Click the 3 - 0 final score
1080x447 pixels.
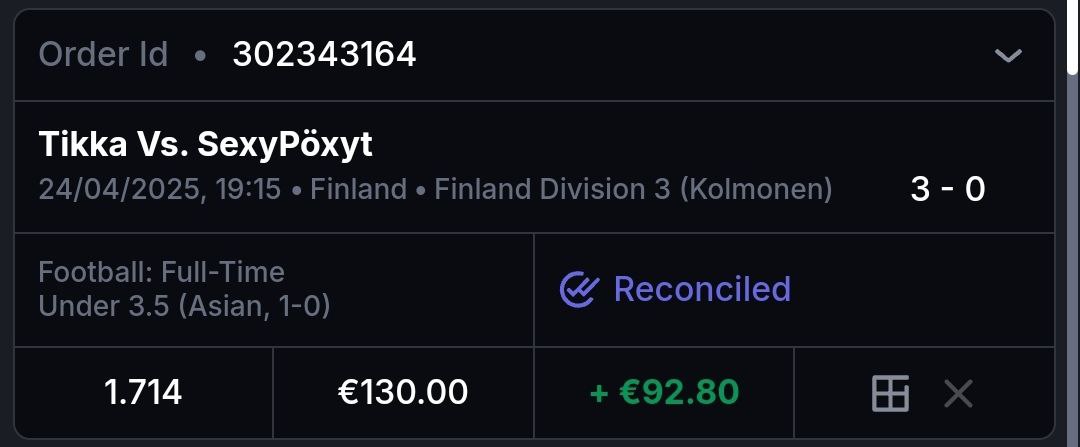coord(947,189)
